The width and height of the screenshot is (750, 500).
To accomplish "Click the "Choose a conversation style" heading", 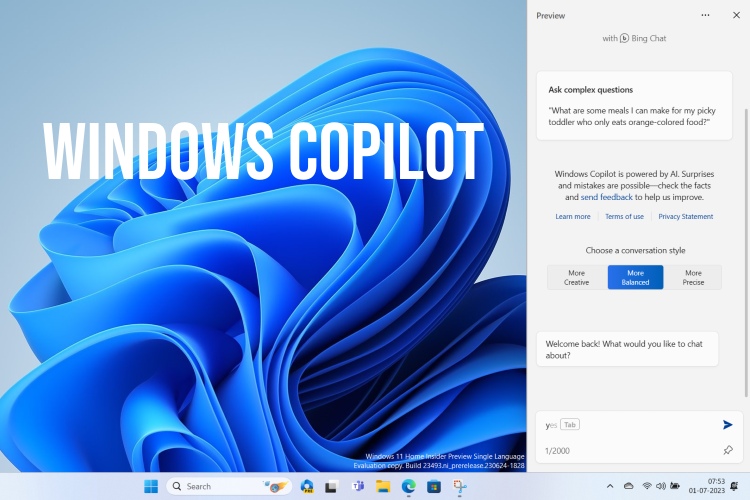I will tap(635, 251).
